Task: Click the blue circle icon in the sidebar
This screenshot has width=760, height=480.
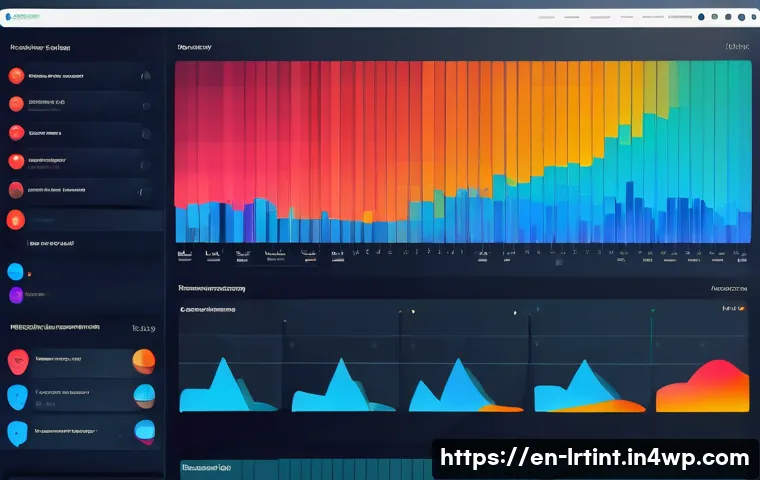Action: (16, 271)
